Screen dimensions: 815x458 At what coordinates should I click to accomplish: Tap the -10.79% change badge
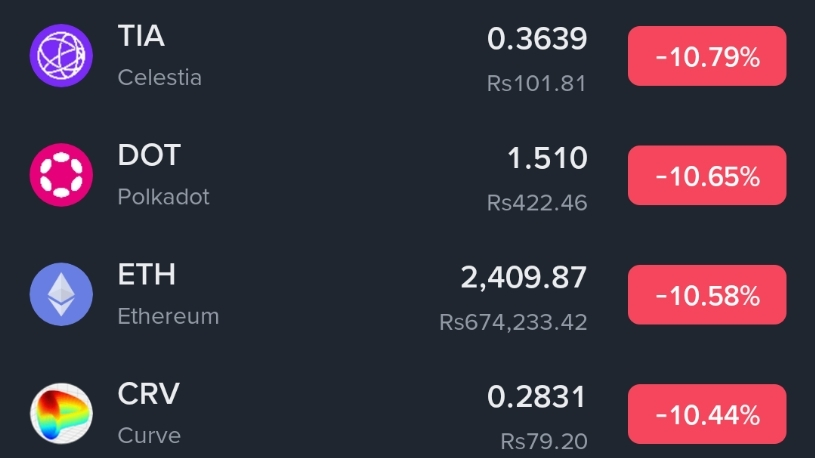707,57
